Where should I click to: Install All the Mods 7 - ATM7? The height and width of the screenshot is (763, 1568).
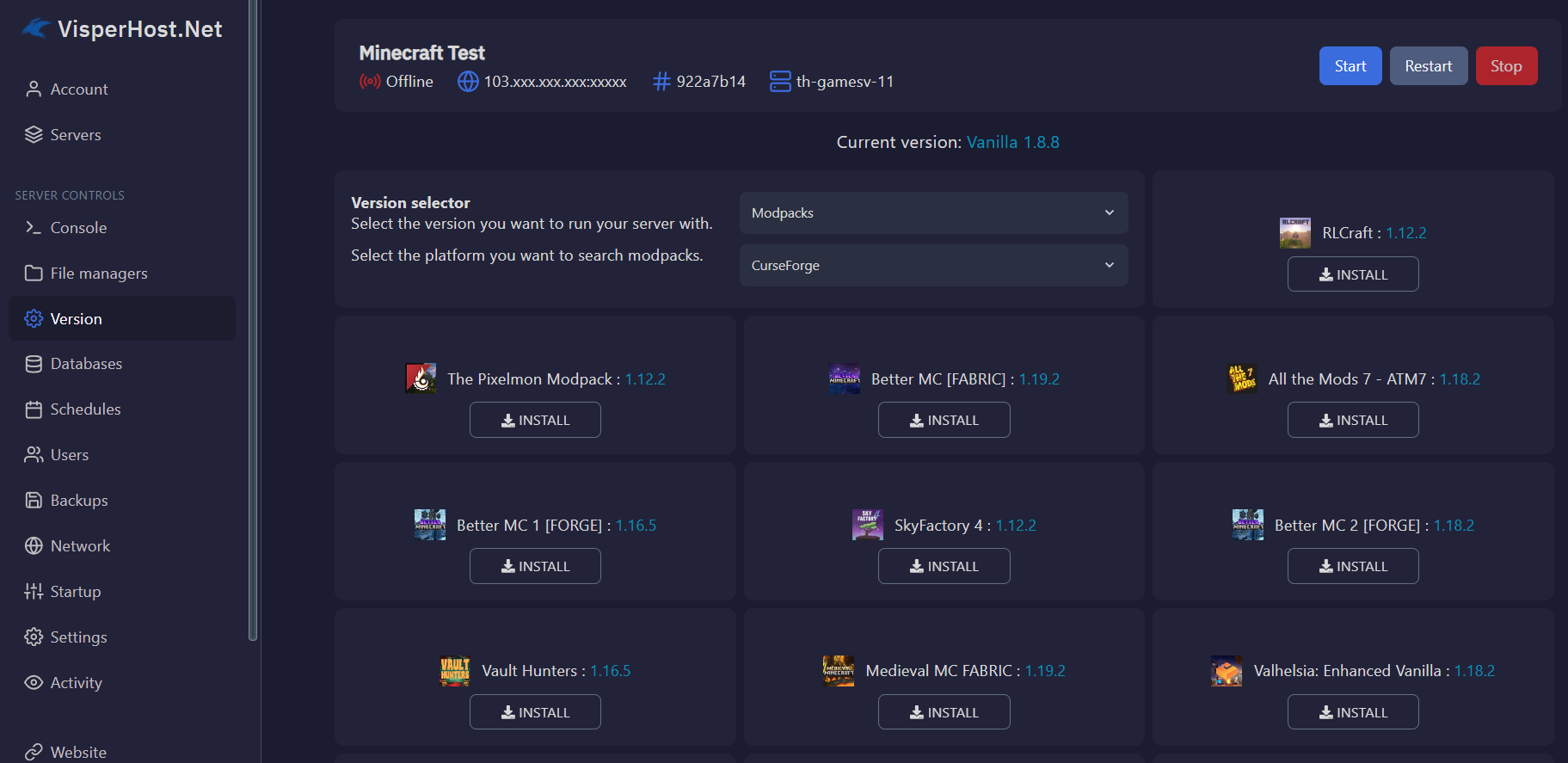point(1353,420)
